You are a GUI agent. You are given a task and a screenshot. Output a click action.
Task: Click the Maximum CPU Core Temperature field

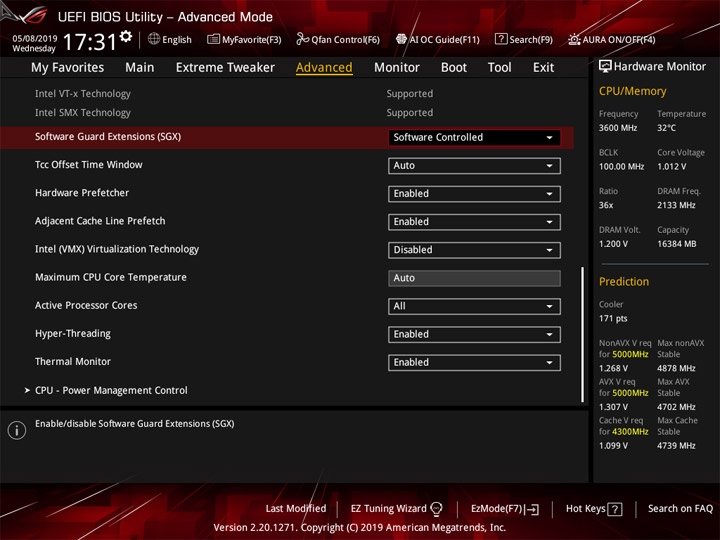click(474, 278)
